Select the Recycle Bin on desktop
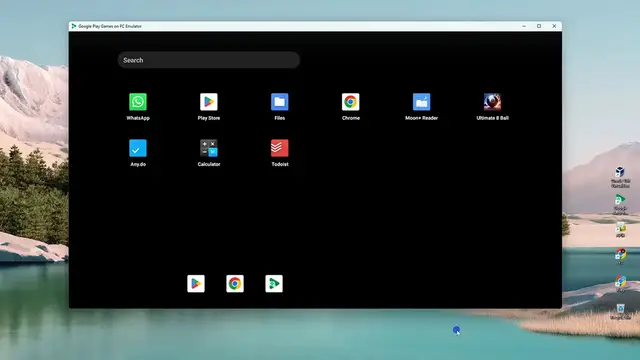The width and height of the screenshot is (640, 360). coord(620,311)
